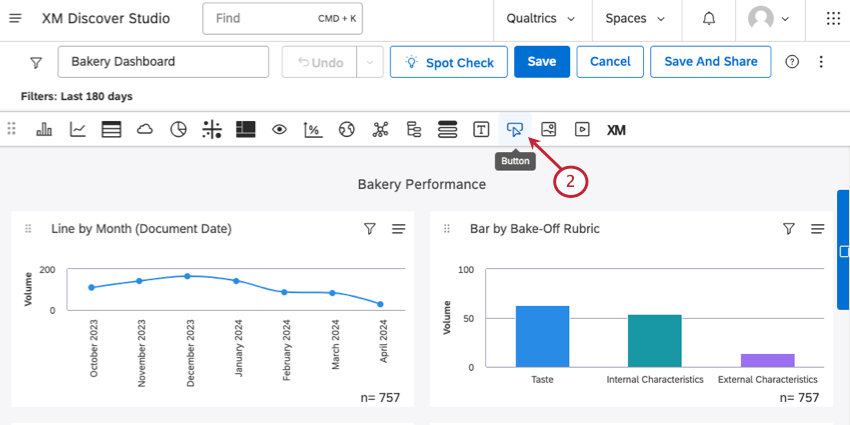Expand the Qualtrics dropdown
Screen dimensions: 850x425
click(x=541, y=19)
